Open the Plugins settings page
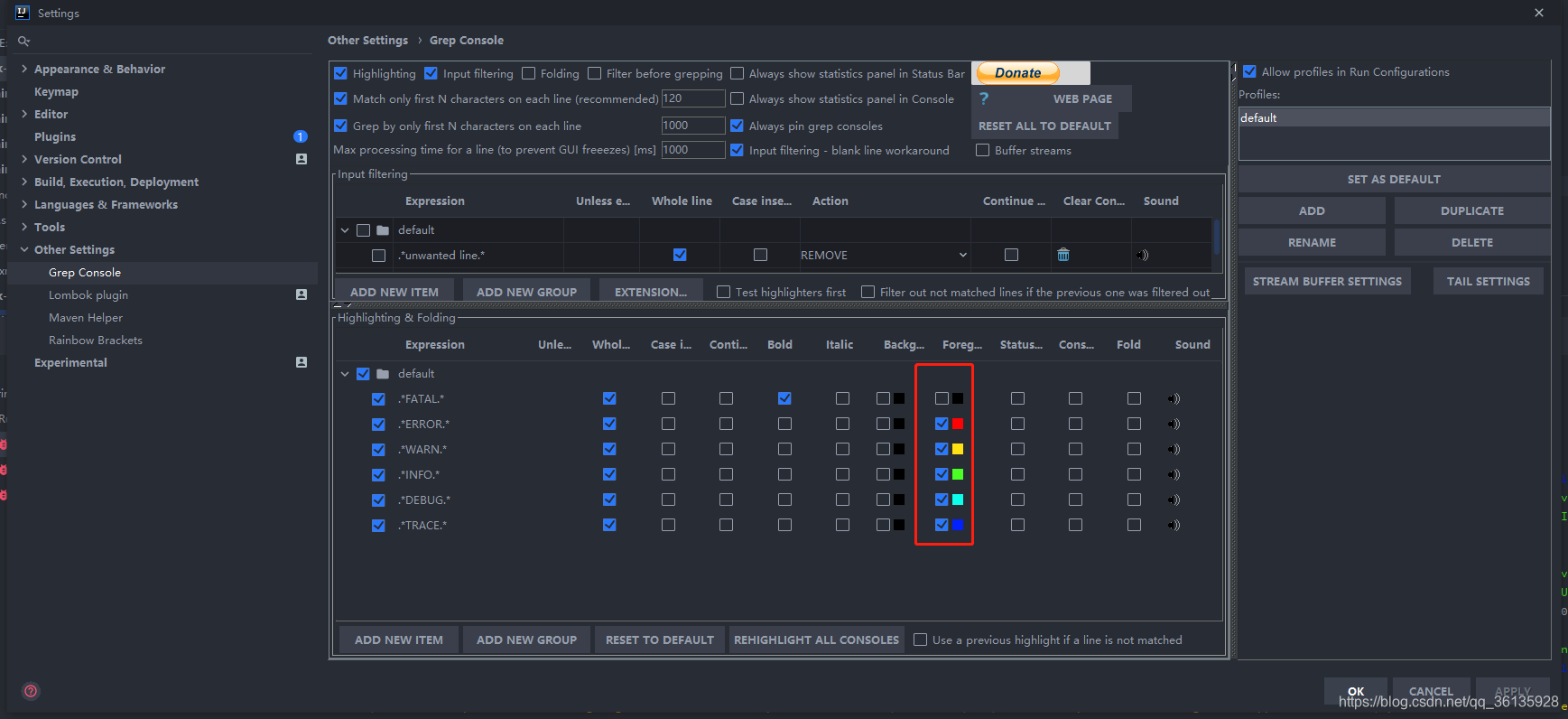The height and width of the screenshot is (719, 1568). coord(55,136)
